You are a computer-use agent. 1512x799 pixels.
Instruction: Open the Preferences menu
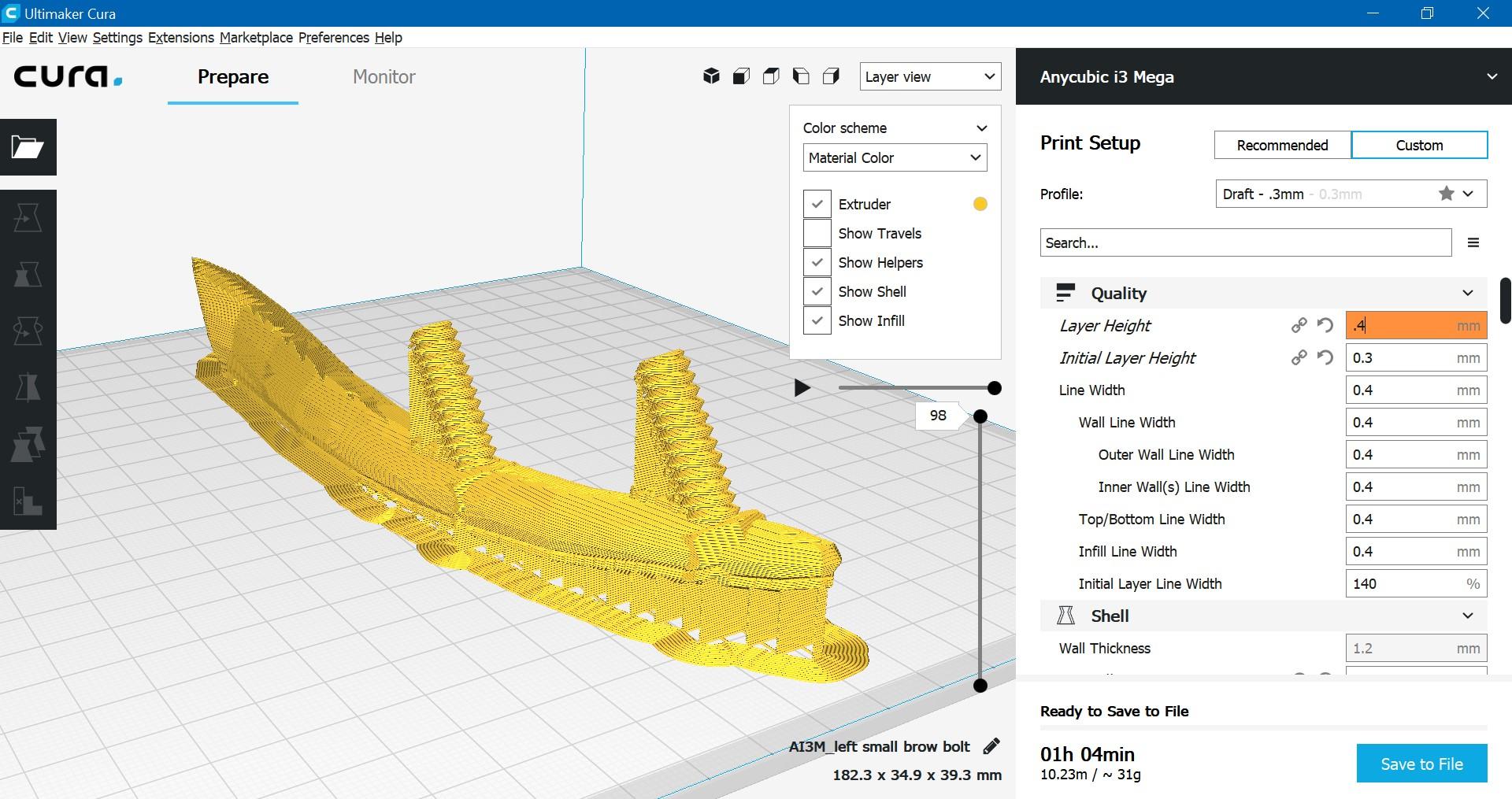(x=334, y=38)
